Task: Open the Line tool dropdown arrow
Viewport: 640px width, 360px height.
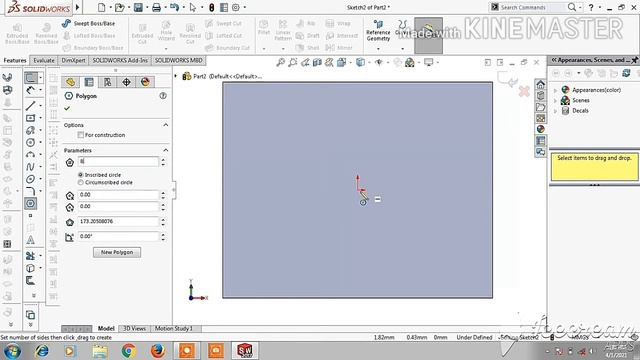Action: point(40,106)
